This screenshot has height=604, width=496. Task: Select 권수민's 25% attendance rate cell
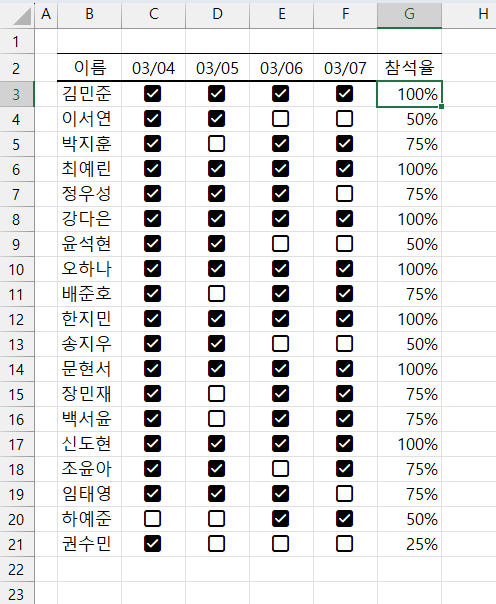(x=409, y=544)
